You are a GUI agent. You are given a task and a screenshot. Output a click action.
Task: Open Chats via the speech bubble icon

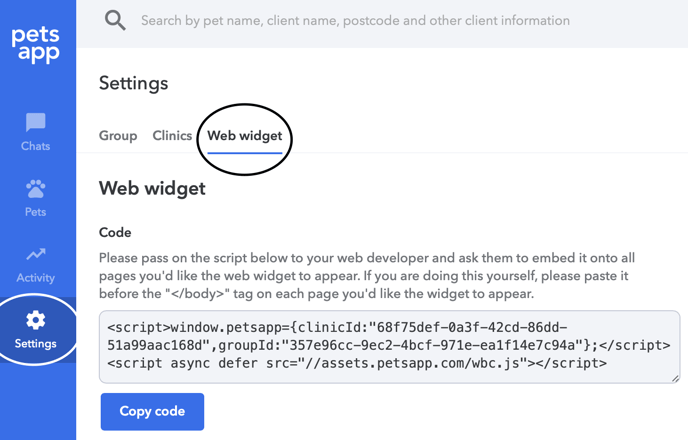click(x=36, y=122)
